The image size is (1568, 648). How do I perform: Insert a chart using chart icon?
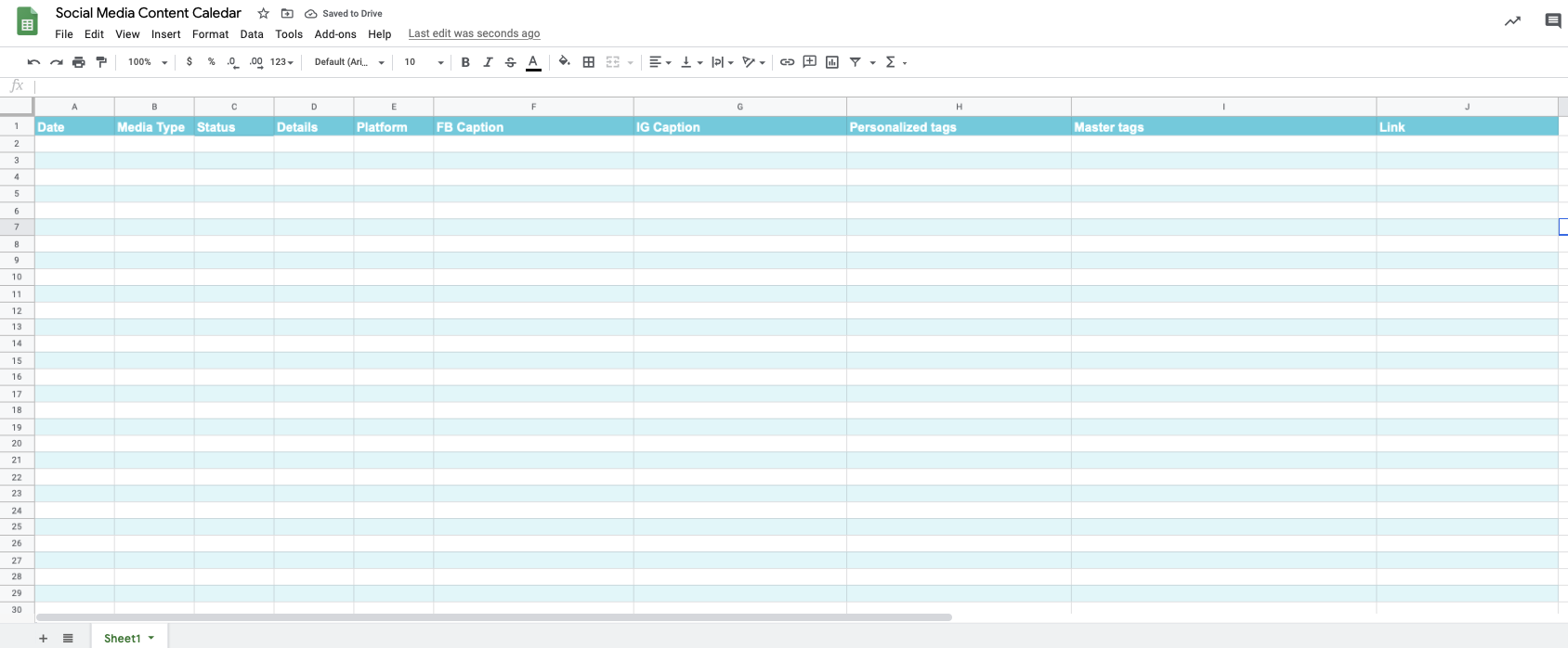coord(832,62)
